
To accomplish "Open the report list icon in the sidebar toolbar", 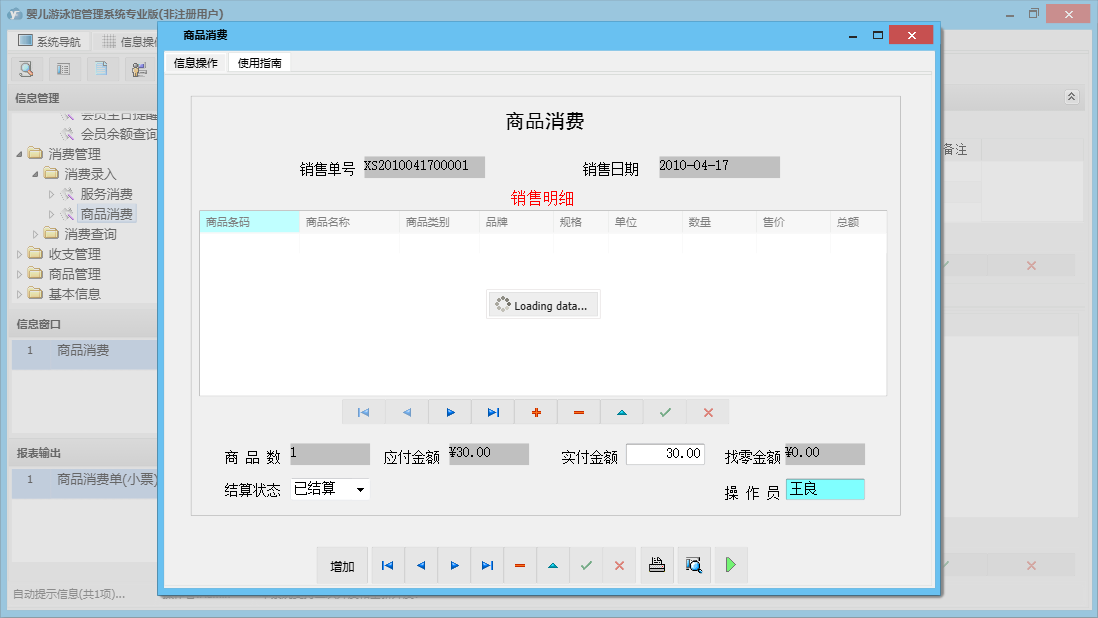I will click(63, 69).
